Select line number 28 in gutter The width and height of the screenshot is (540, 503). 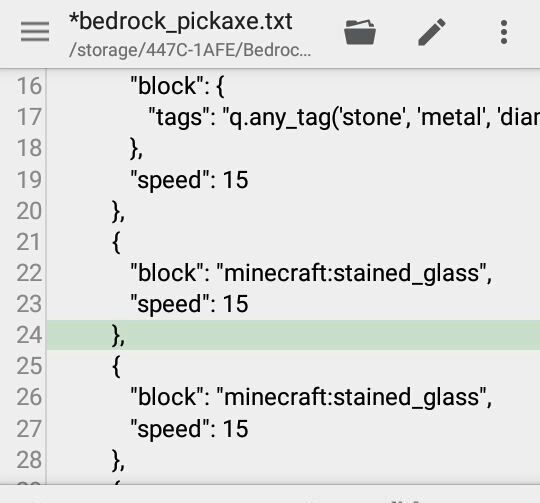tap(29, 460)
